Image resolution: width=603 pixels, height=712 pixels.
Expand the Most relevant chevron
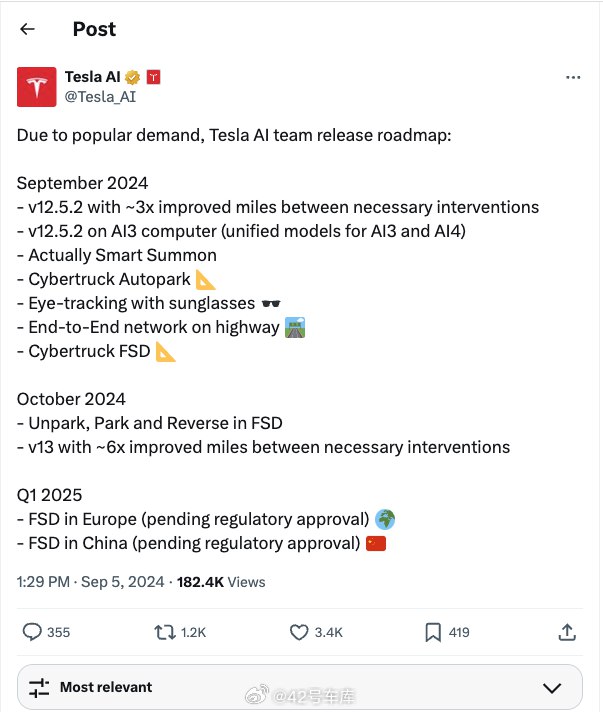pos(552,688)
